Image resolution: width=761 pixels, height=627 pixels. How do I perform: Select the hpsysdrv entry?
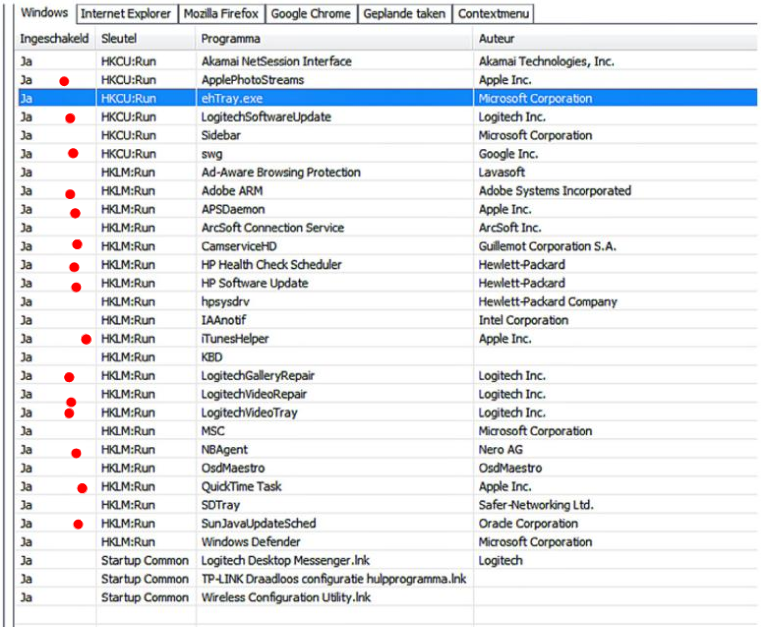pos(388,301)
